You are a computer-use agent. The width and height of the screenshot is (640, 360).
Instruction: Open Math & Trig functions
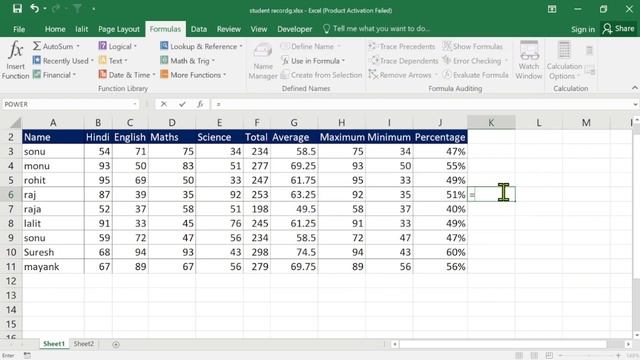coord(187,61)
